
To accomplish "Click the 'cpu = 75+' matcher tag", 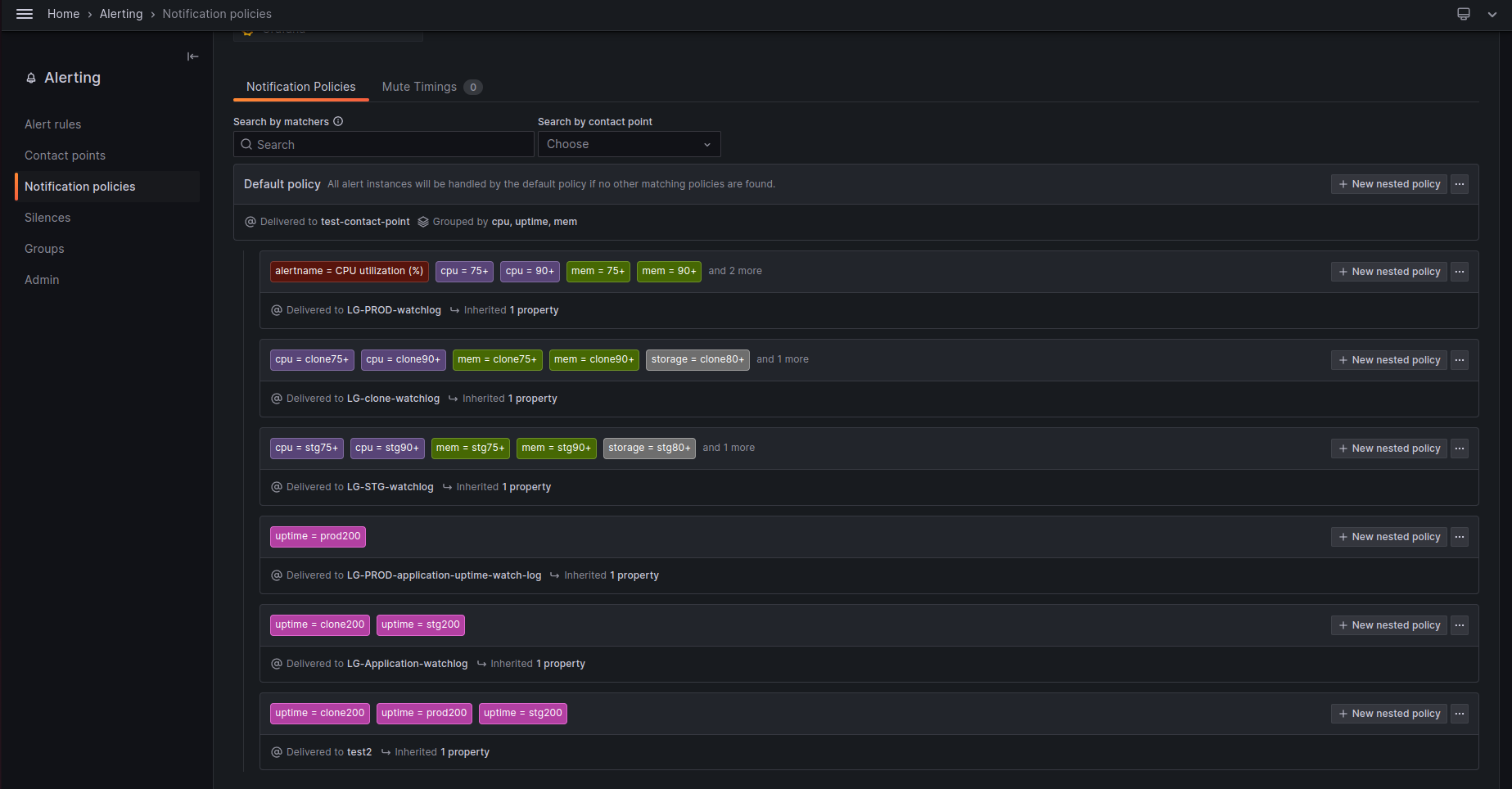I will tap(464, 271).
